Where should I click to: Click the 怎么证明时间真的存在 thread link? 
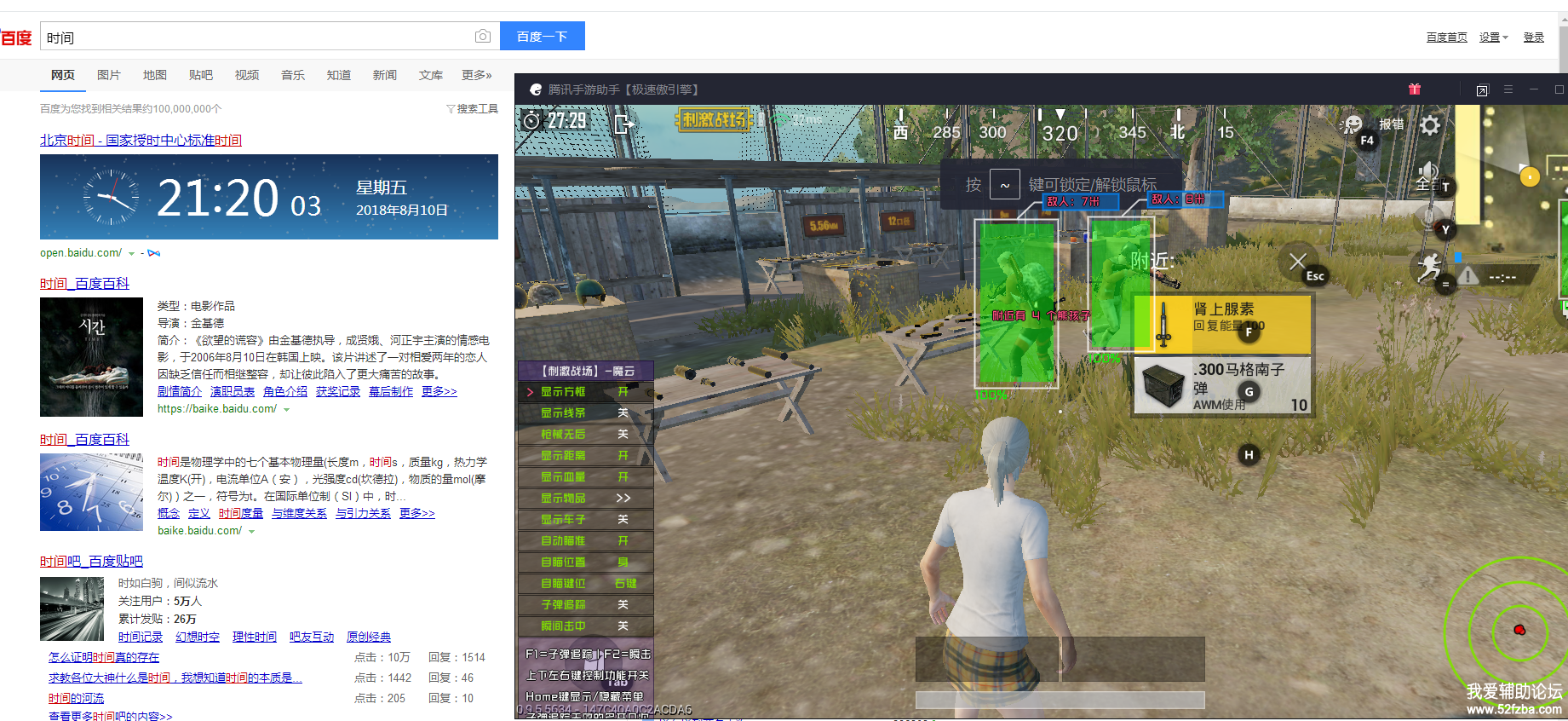(104, 657)
